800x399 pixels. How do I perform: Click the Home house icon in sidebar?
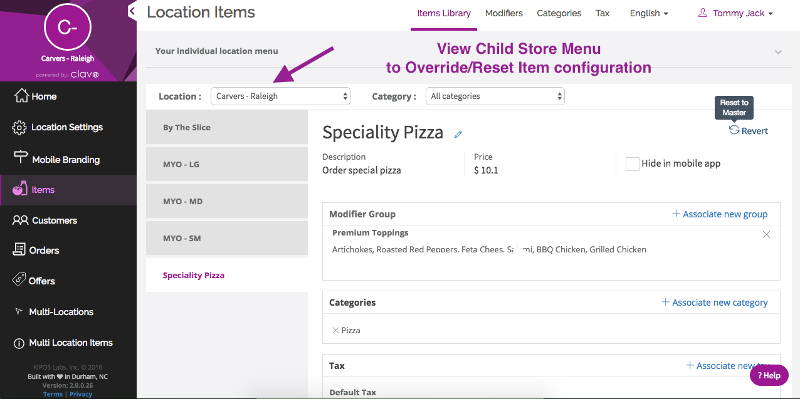[x=21, y=95]
